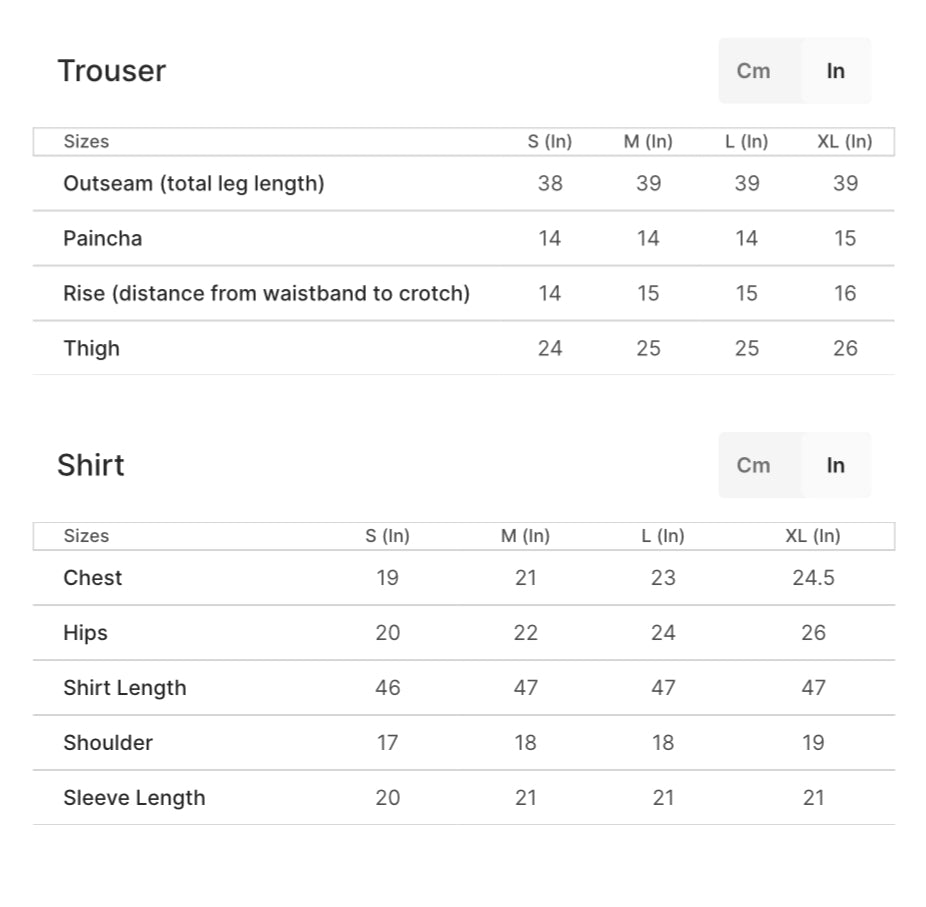926x907 pixels.
Task: Click the Shirt Length row label
Action: [125, 687]
